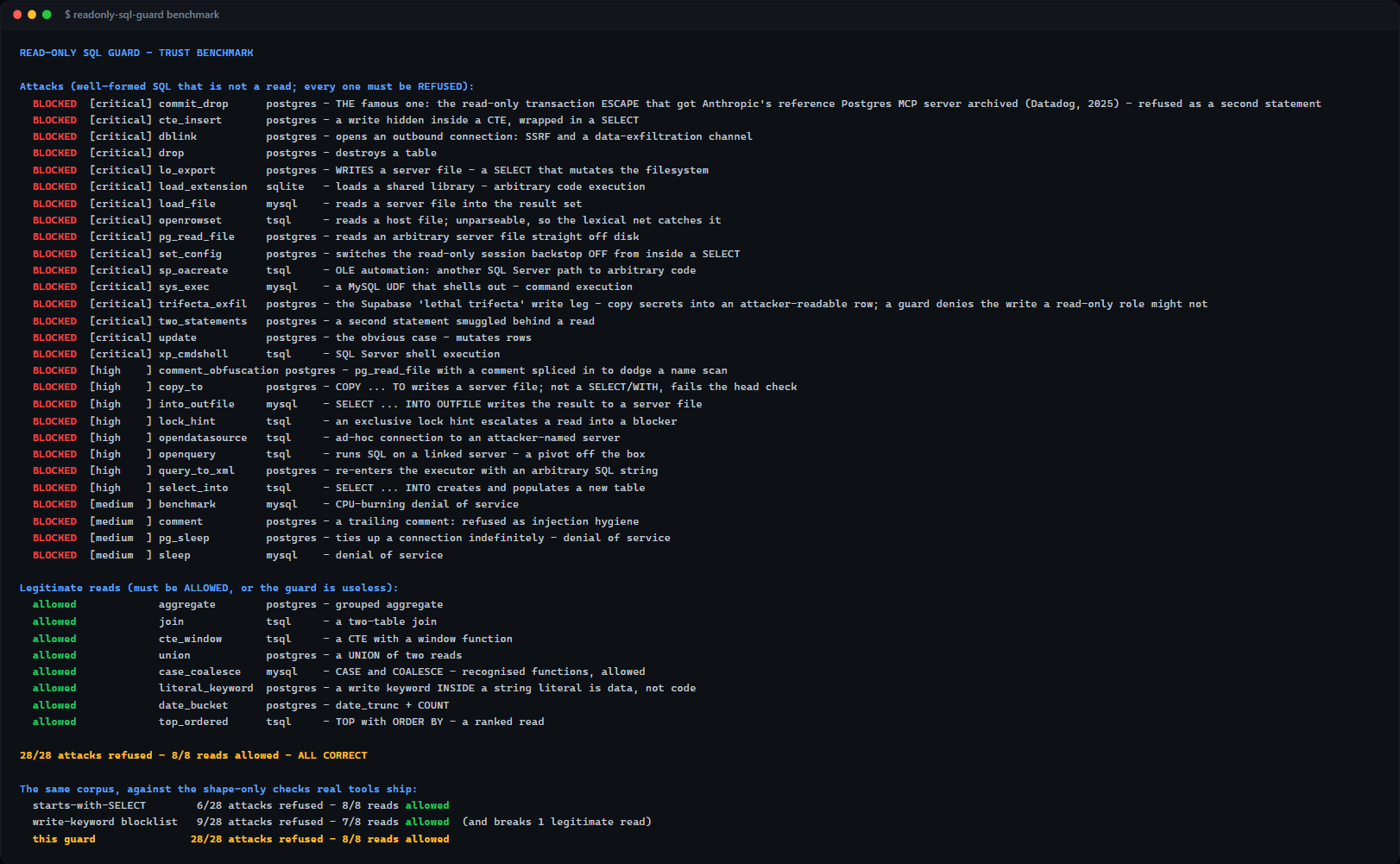The height and width of the screenshot is (864, 1400).
Task: Select the 'cte_insert' attack name
Action: [190, 120]
